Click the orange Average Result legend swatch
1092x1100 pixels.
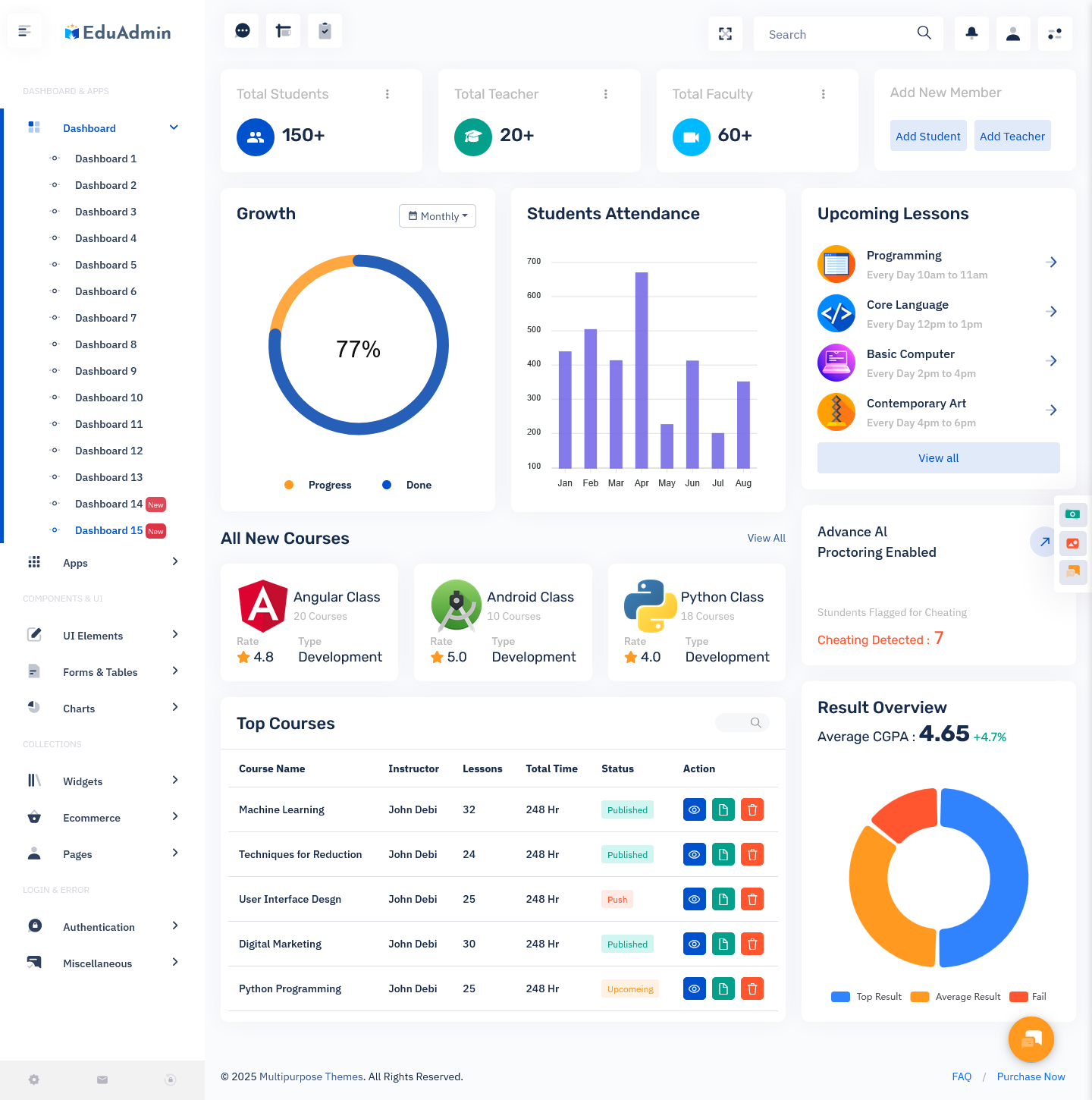coord(920,997)
